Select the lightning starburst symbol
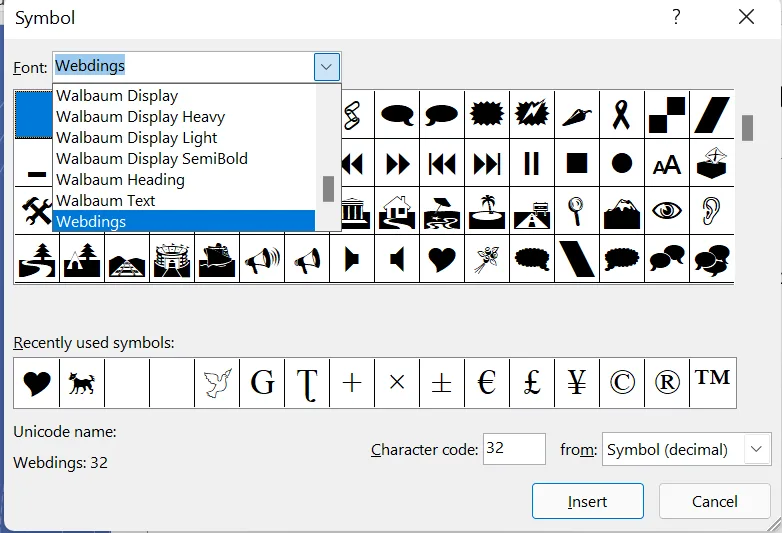 point(532,115)
